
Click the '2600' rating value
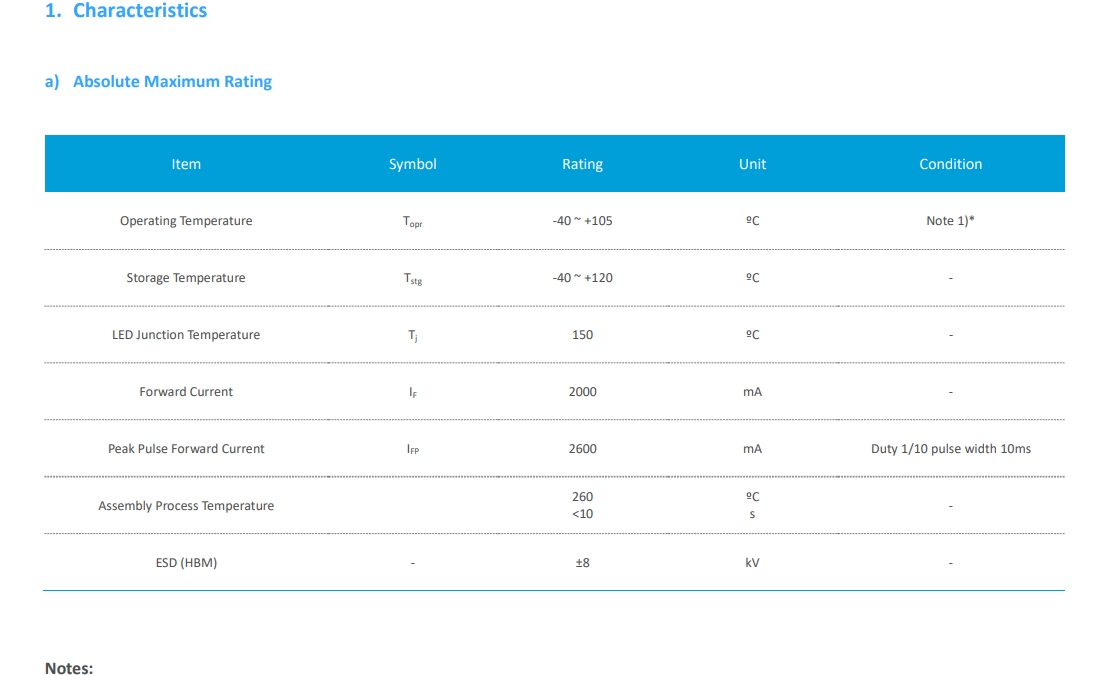tap(582, 449)
